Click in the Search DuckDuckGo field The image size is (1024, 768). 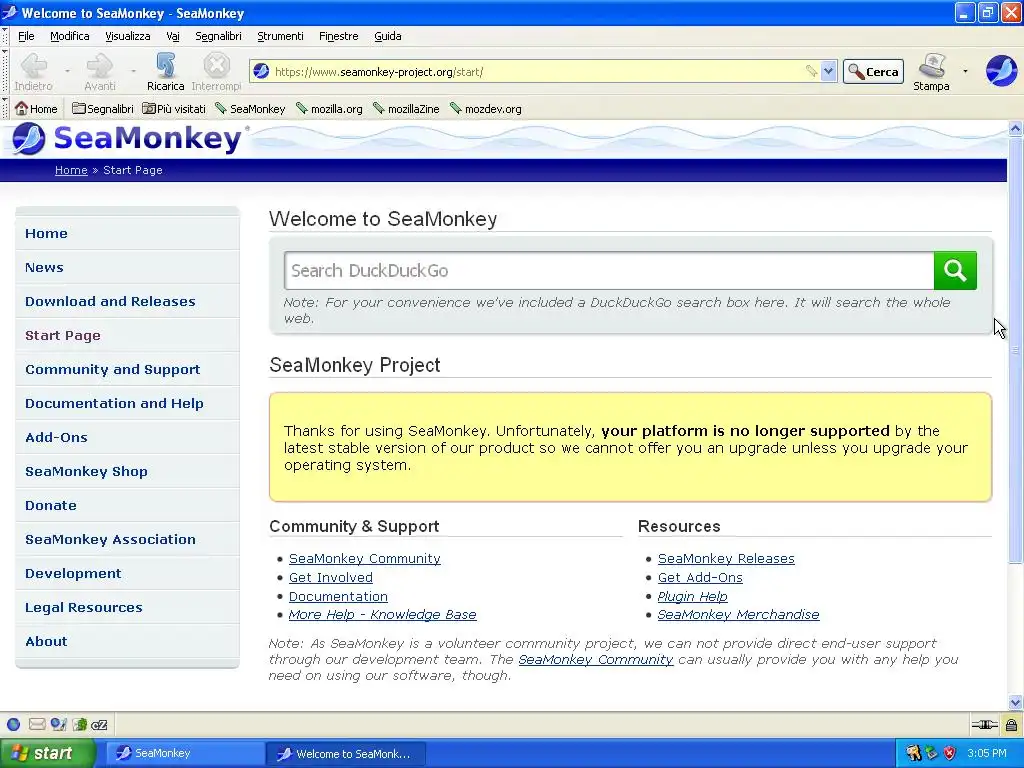[x=609, y=270]
